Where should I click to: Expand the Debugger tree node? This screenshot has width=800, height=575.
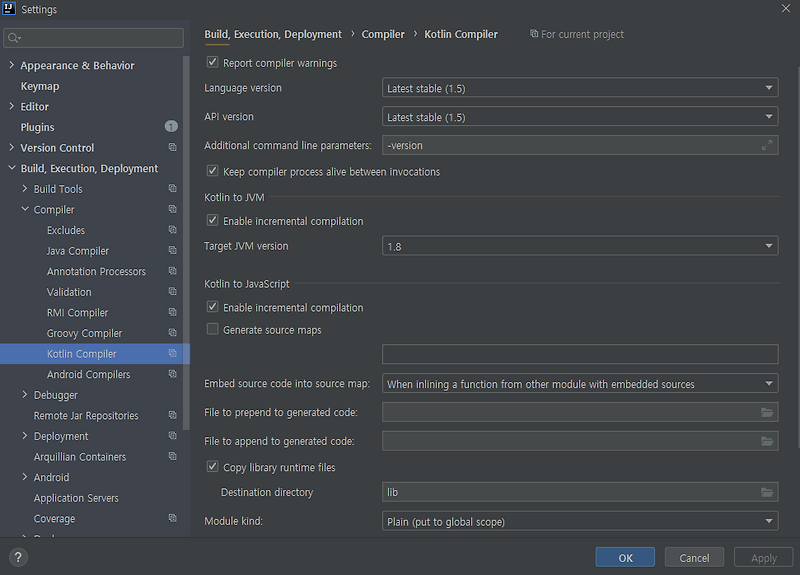pos(24,394)
